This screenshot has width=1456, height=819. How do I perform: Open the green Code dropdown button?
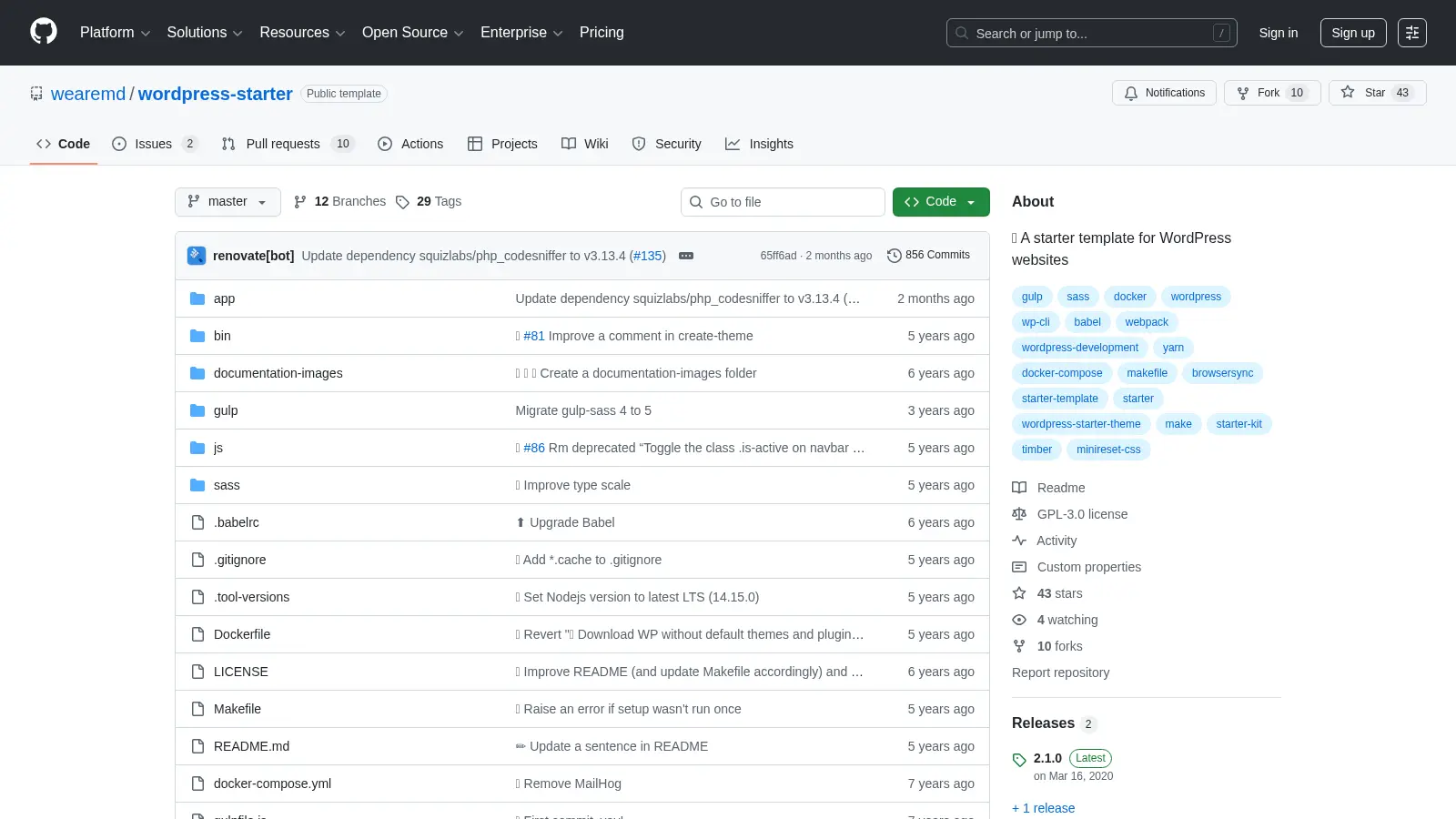941,202
